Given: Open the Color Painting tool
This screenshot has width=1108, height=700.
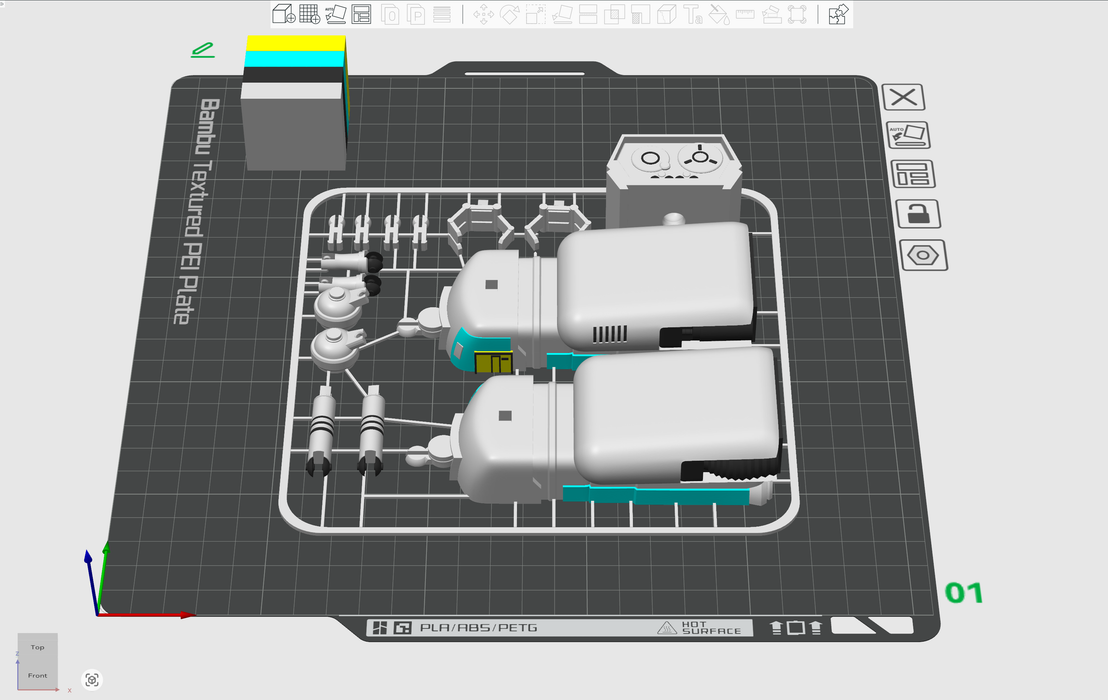Looking at the screenshot, I should click(x=719, y=14).
